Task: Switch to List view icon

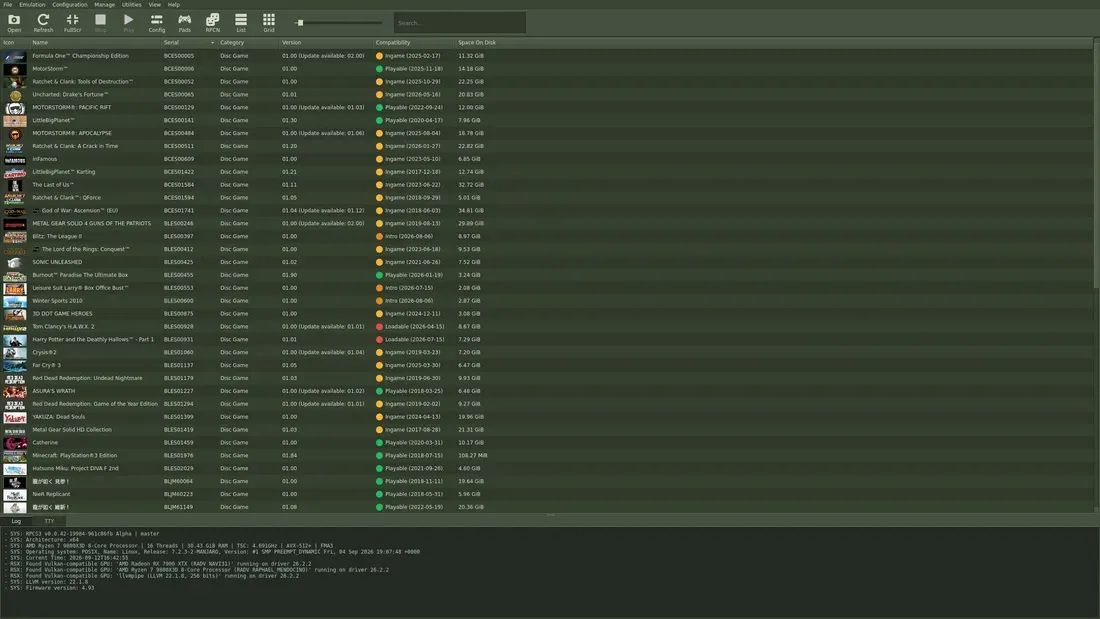Action: [x=241, y=22]
